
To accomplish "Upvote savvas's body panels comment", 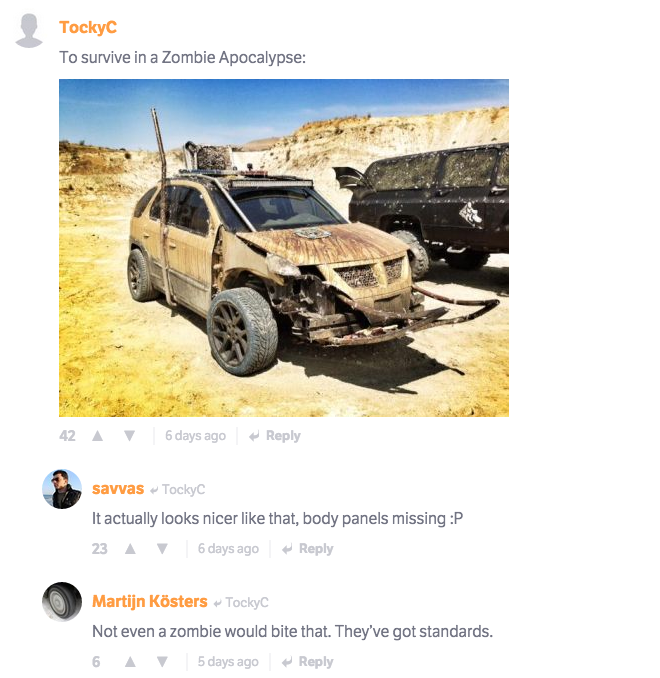I will click(130, 549).
